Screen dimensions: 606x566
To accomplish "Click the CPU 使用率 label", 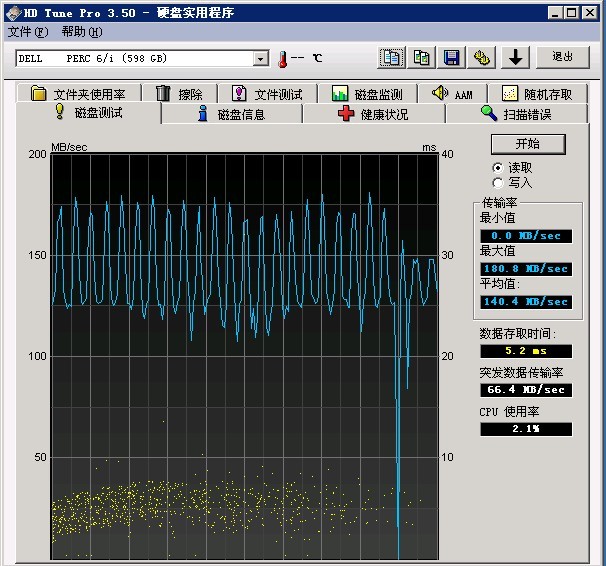I will [509, 411].
